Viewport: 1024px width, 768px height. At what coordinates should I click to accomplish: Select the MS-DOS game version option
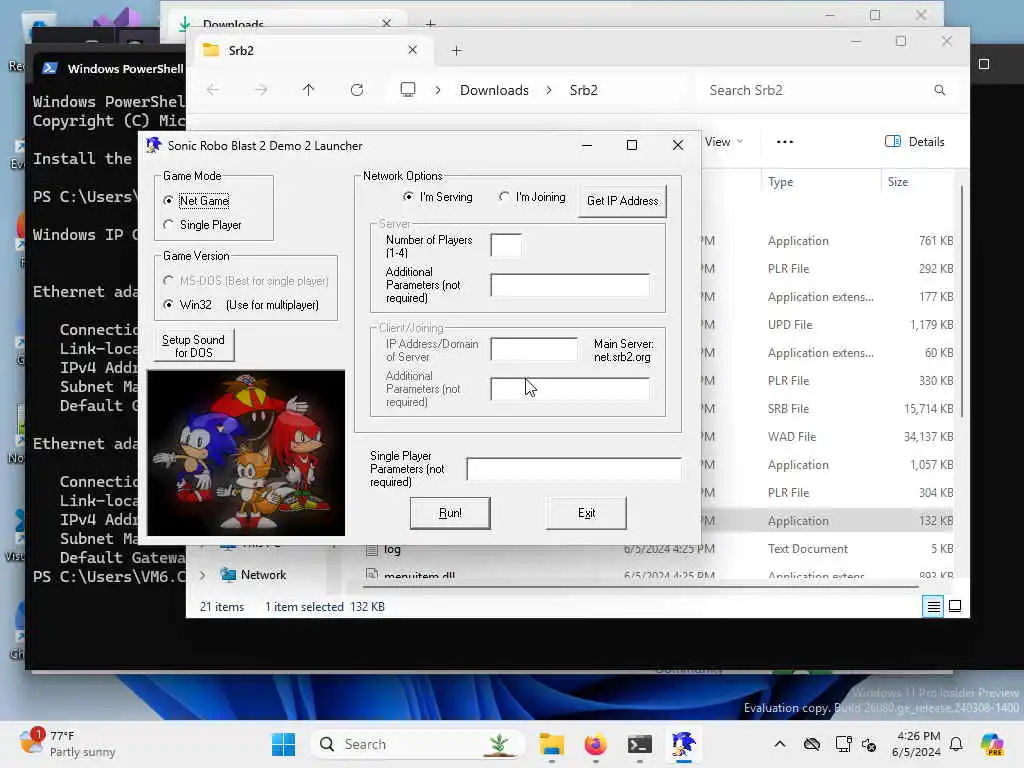(x=168, y=281)
